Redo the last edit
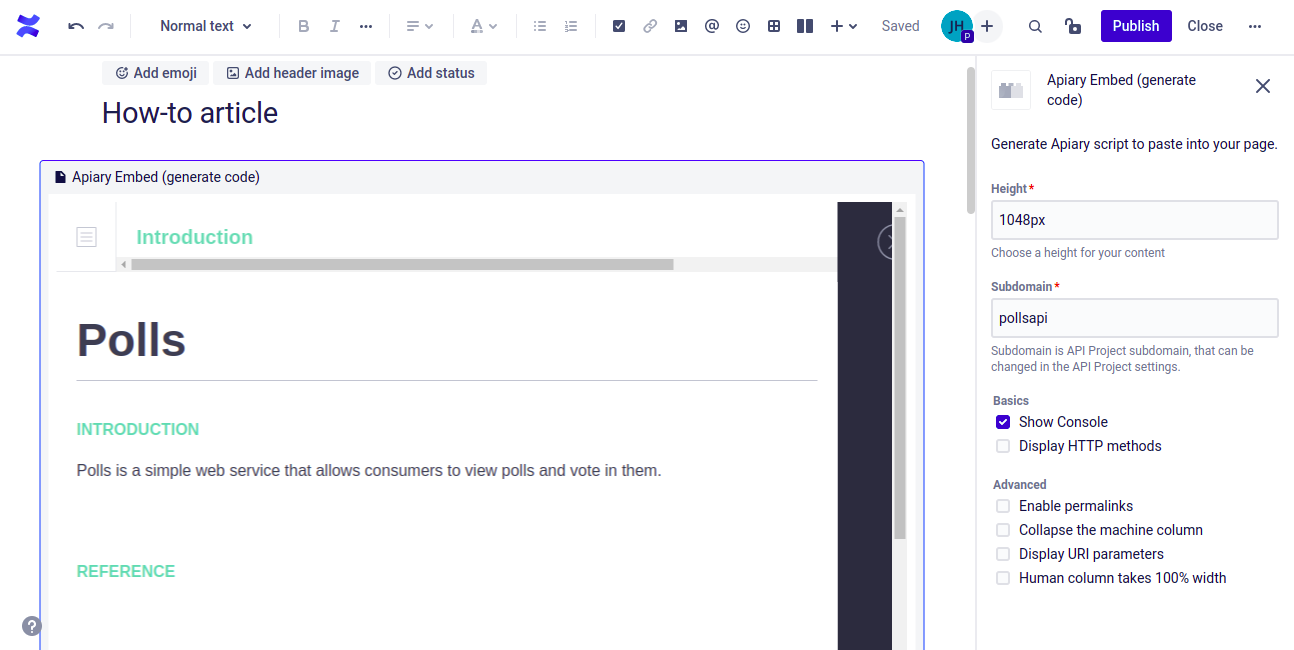 click(x=106, y=27)
